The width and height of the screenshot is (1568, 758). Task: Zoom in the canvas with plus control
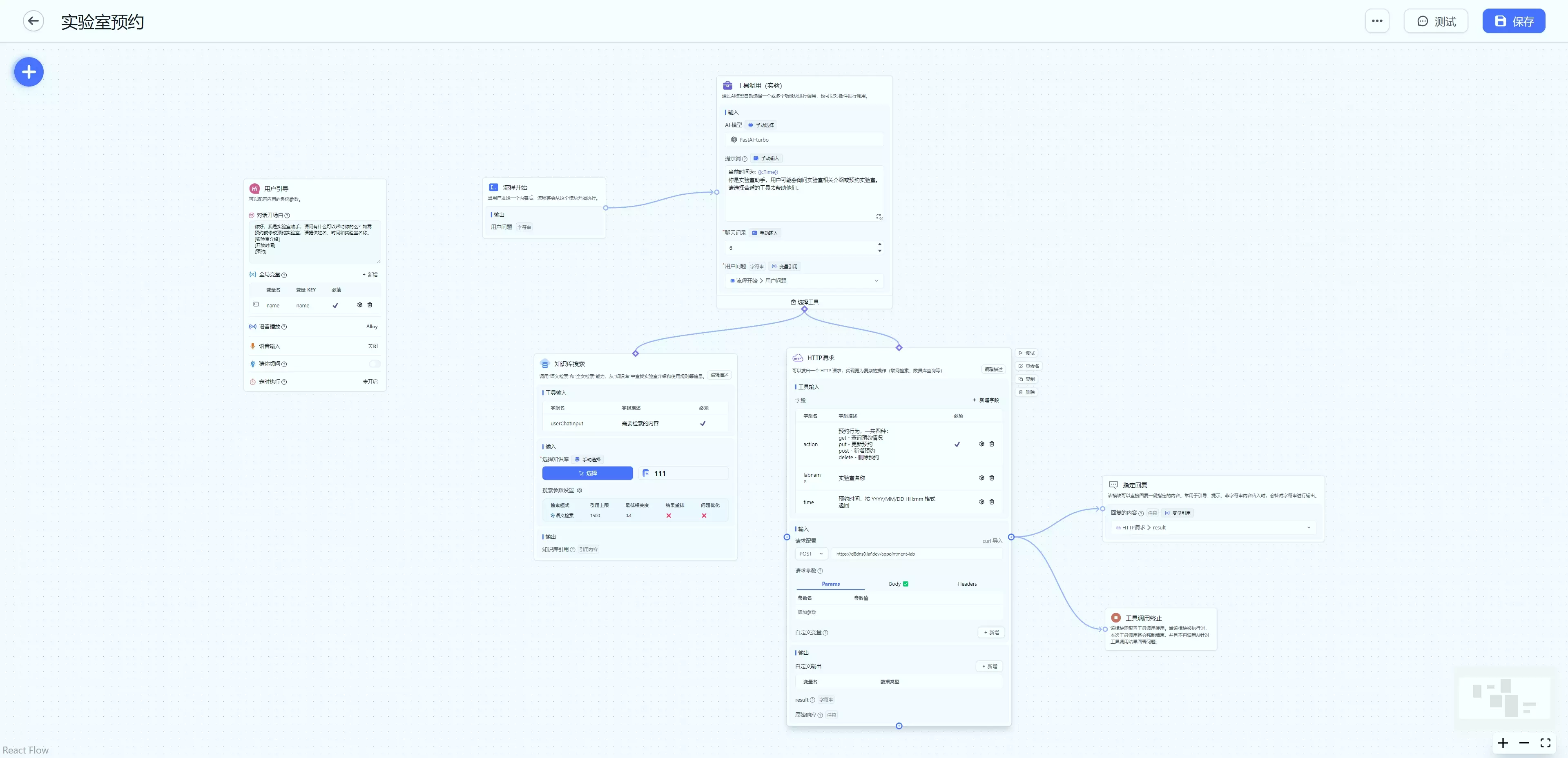tap(1503, 743)
